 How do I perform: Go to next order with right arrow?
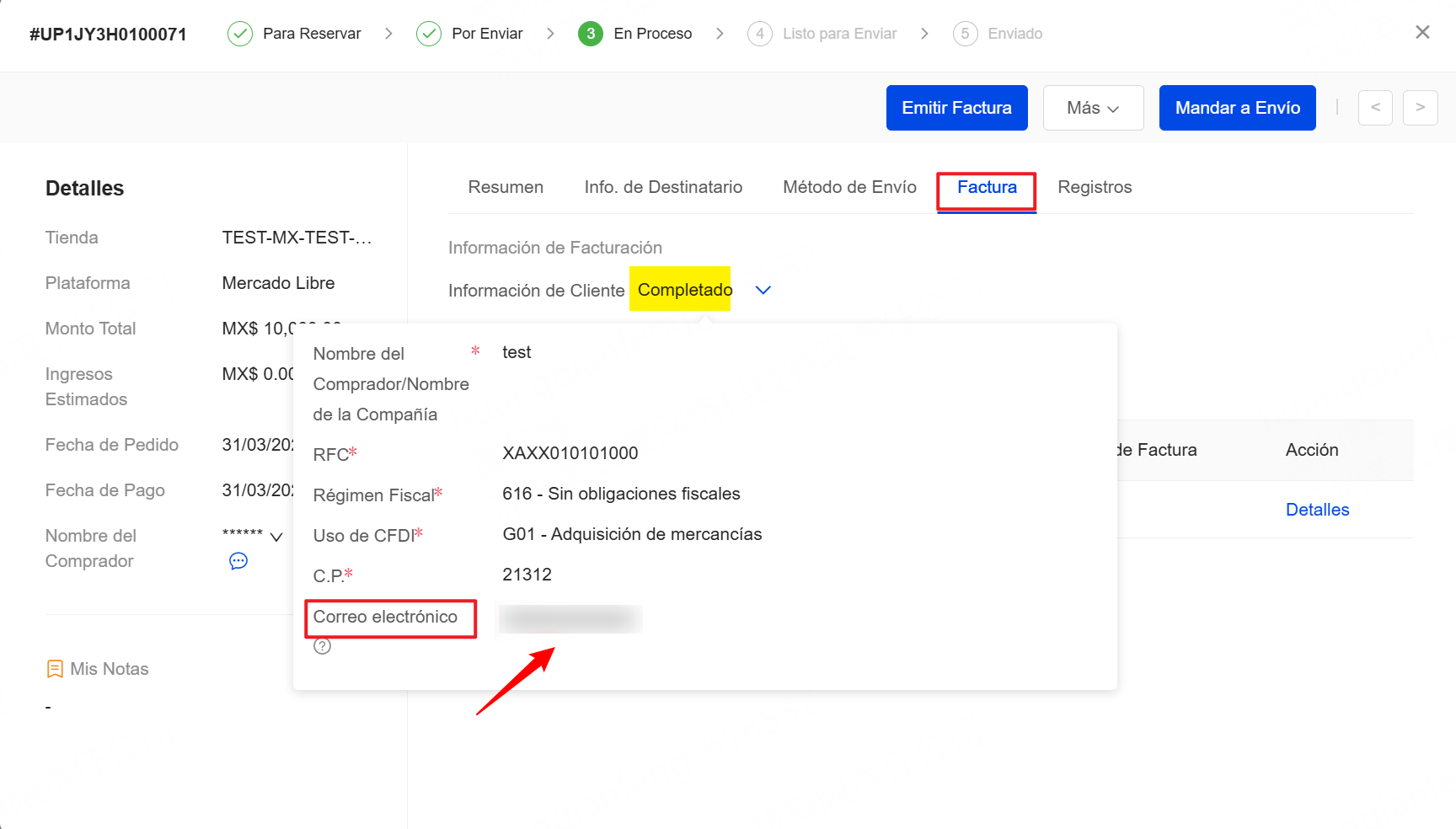[1421, 108]
